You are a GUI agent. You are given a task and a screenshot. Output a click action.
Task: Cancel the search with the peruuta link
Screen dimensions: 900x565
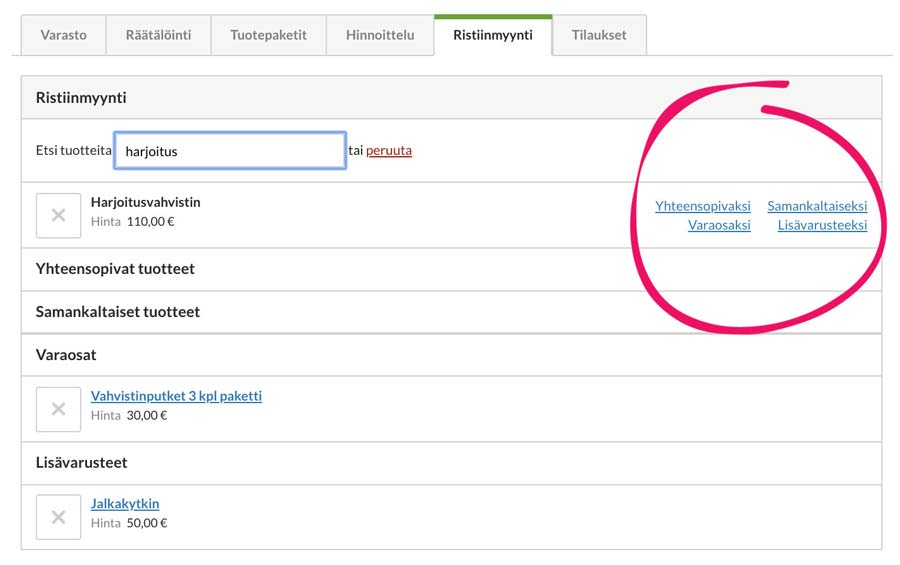[x=389, y=150]
